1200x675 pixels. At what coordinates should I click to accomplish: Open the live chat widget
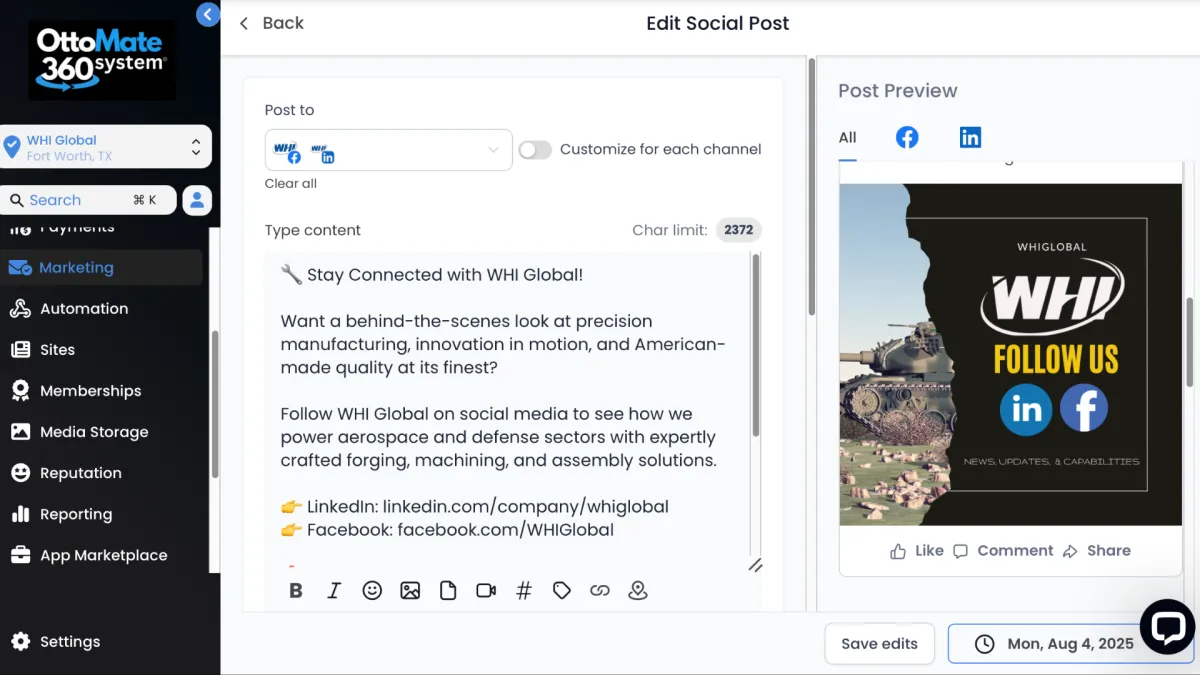point(1167,627)
